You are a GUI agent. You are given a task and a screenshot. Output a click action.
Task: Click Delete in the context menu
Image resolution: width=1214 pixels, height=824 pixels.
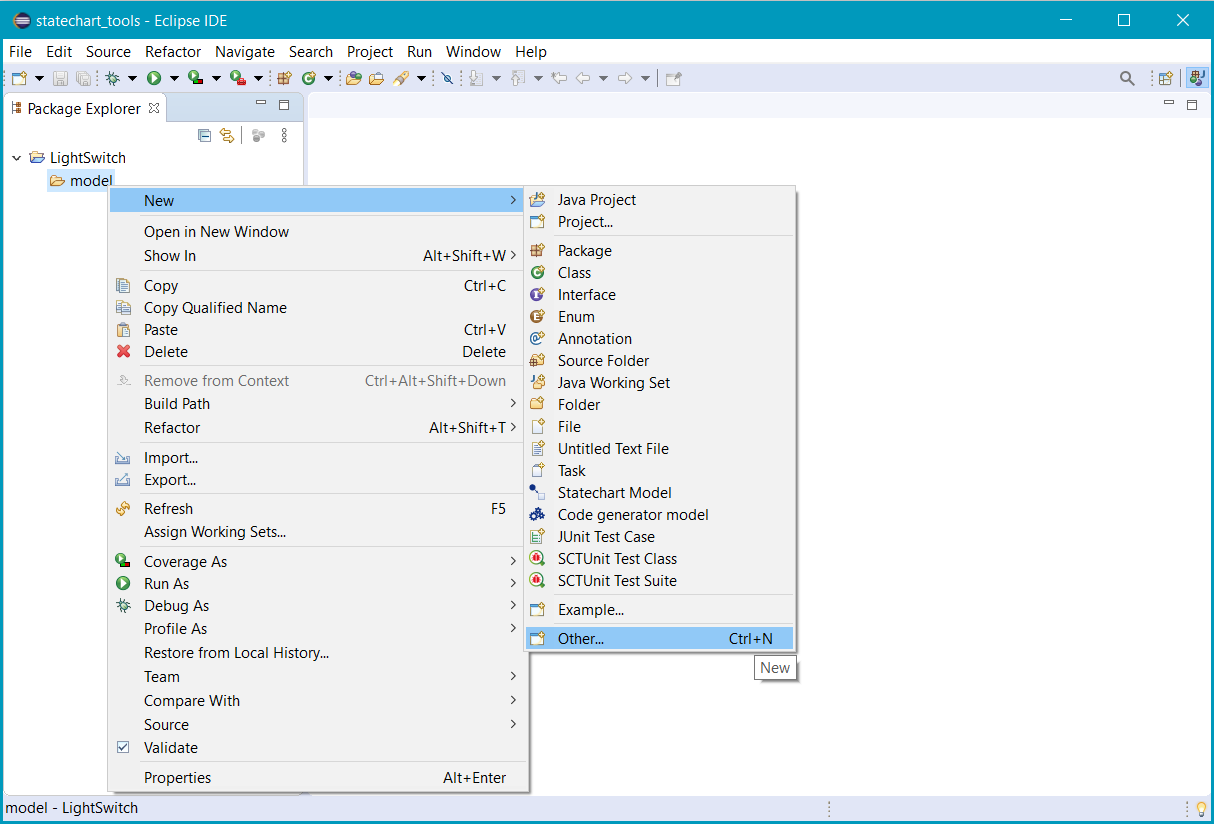[317, 352]
